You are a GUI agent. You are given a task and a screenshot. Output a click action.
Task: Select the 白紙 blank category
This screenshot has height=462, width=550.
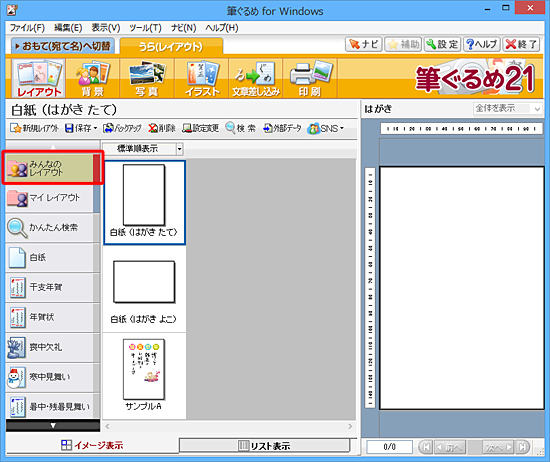tap(53, 257)
